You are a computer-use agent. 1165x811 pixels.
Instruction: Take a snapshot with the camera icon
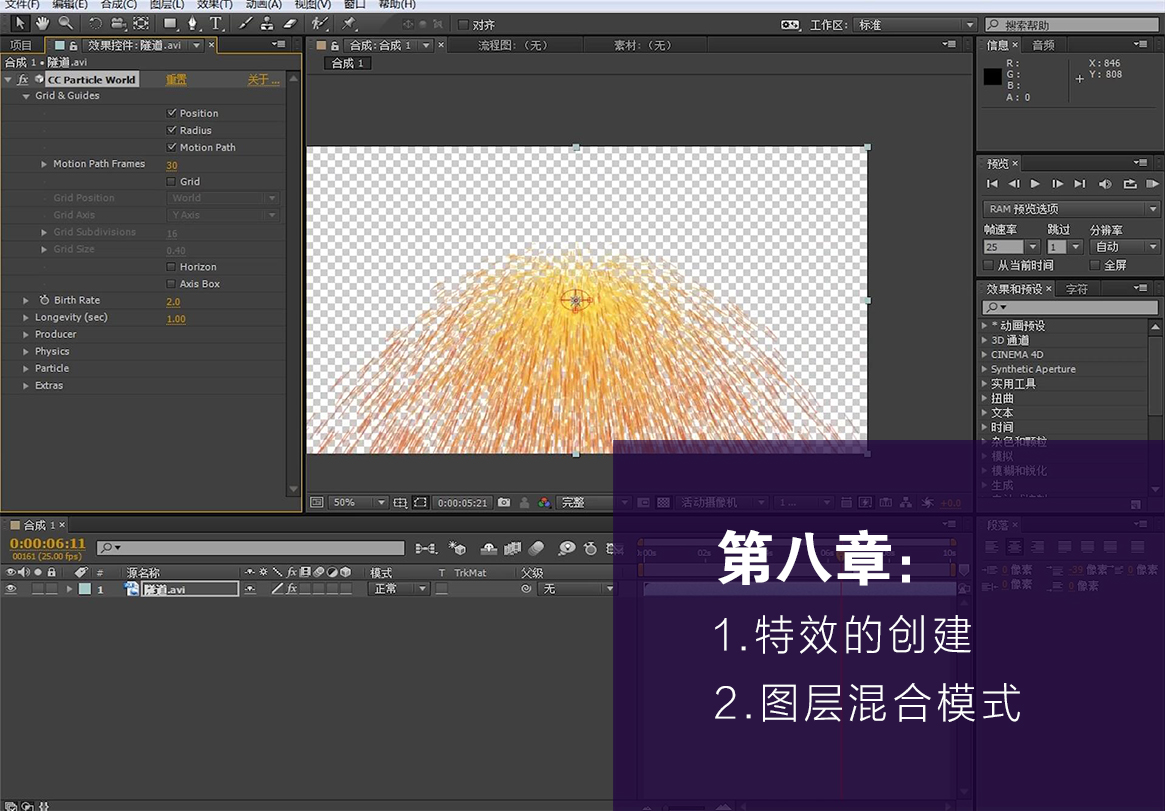click(x=504, y=503)
